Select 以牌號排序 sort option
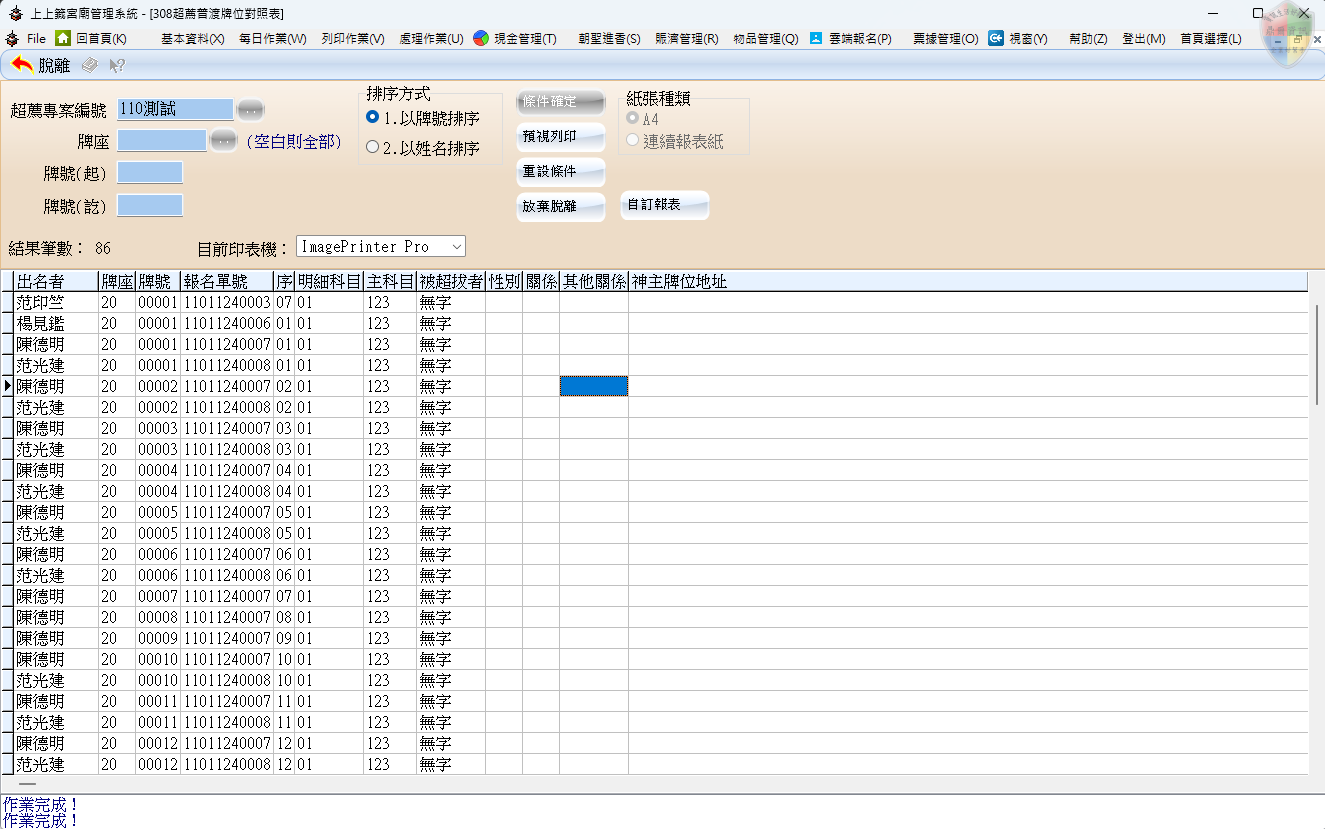This screenshot has width=1325, height=829. point(373,117)
